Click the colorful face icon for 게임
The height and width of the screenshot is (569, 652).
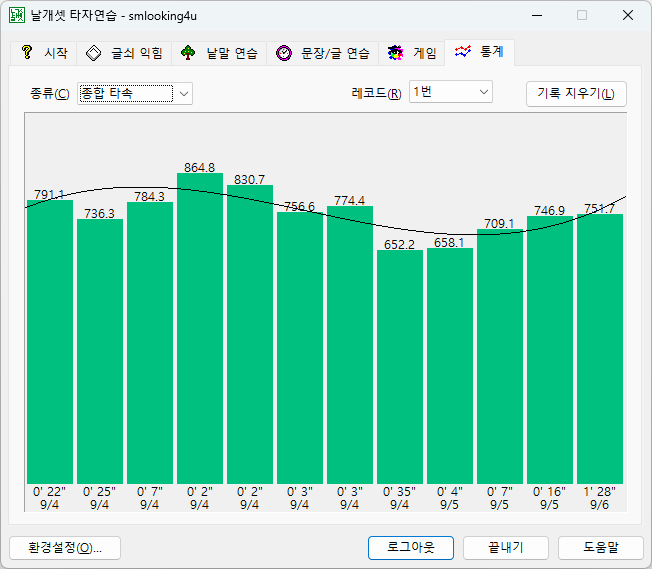click(x=395, y=53)
